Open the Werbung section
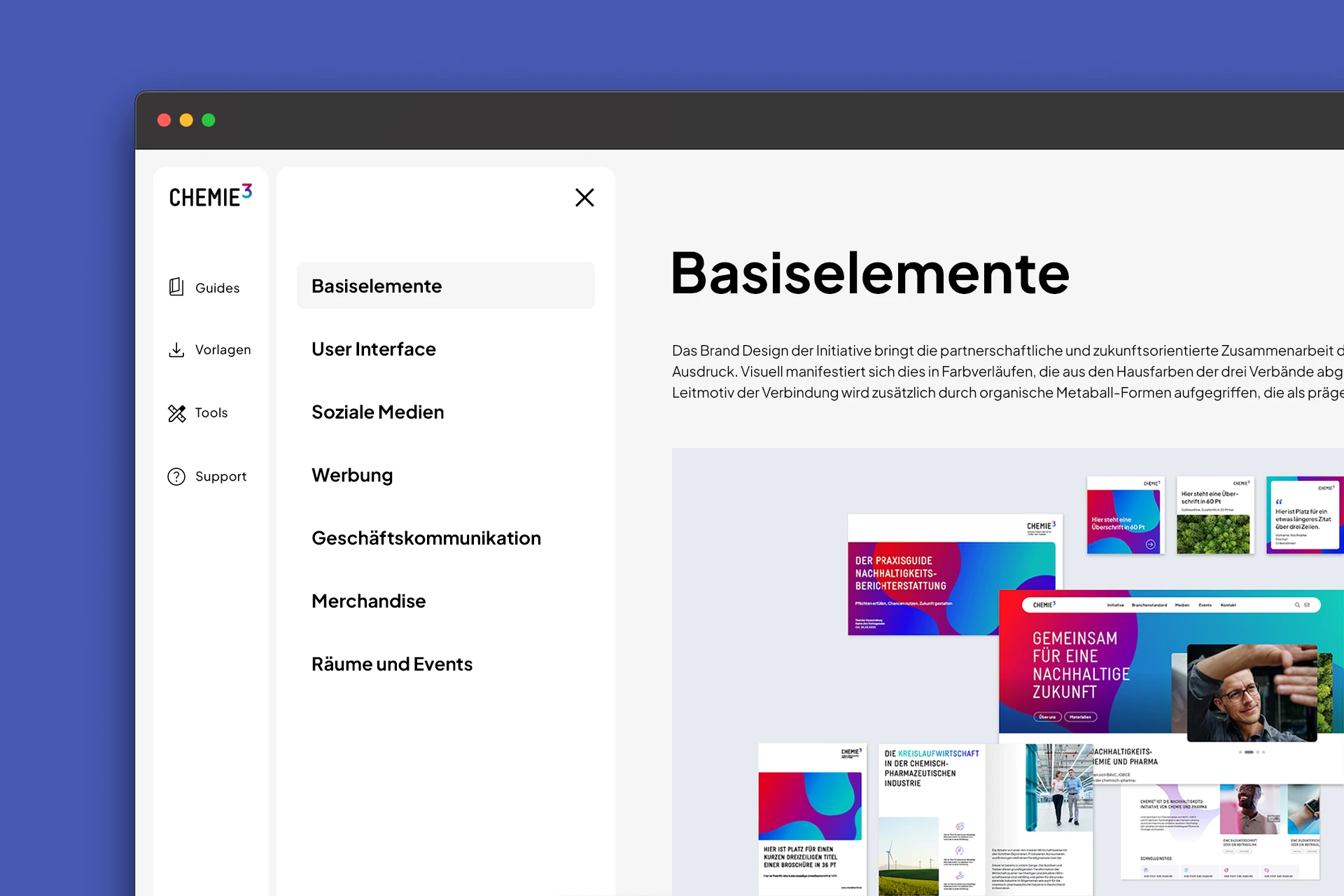Viewport: 1344px width, 896px height. [x=352, y=475]
